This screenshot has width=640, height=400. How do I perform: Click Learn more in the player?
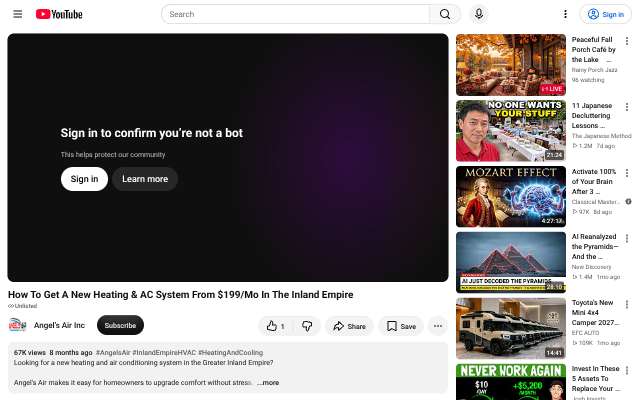145,179
